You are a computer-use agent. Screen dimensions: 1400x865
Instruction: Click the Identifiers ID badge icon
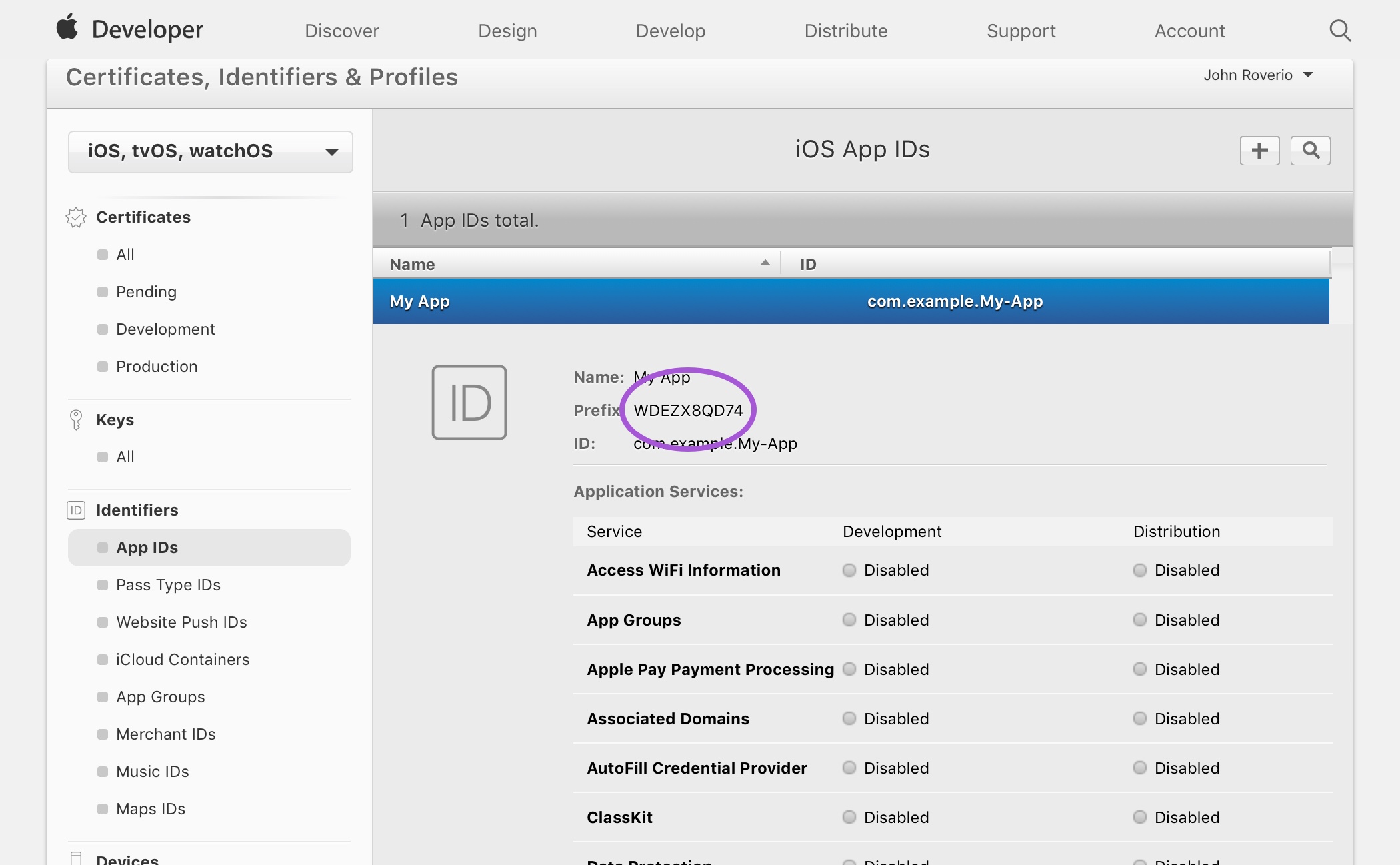(76, 510)
